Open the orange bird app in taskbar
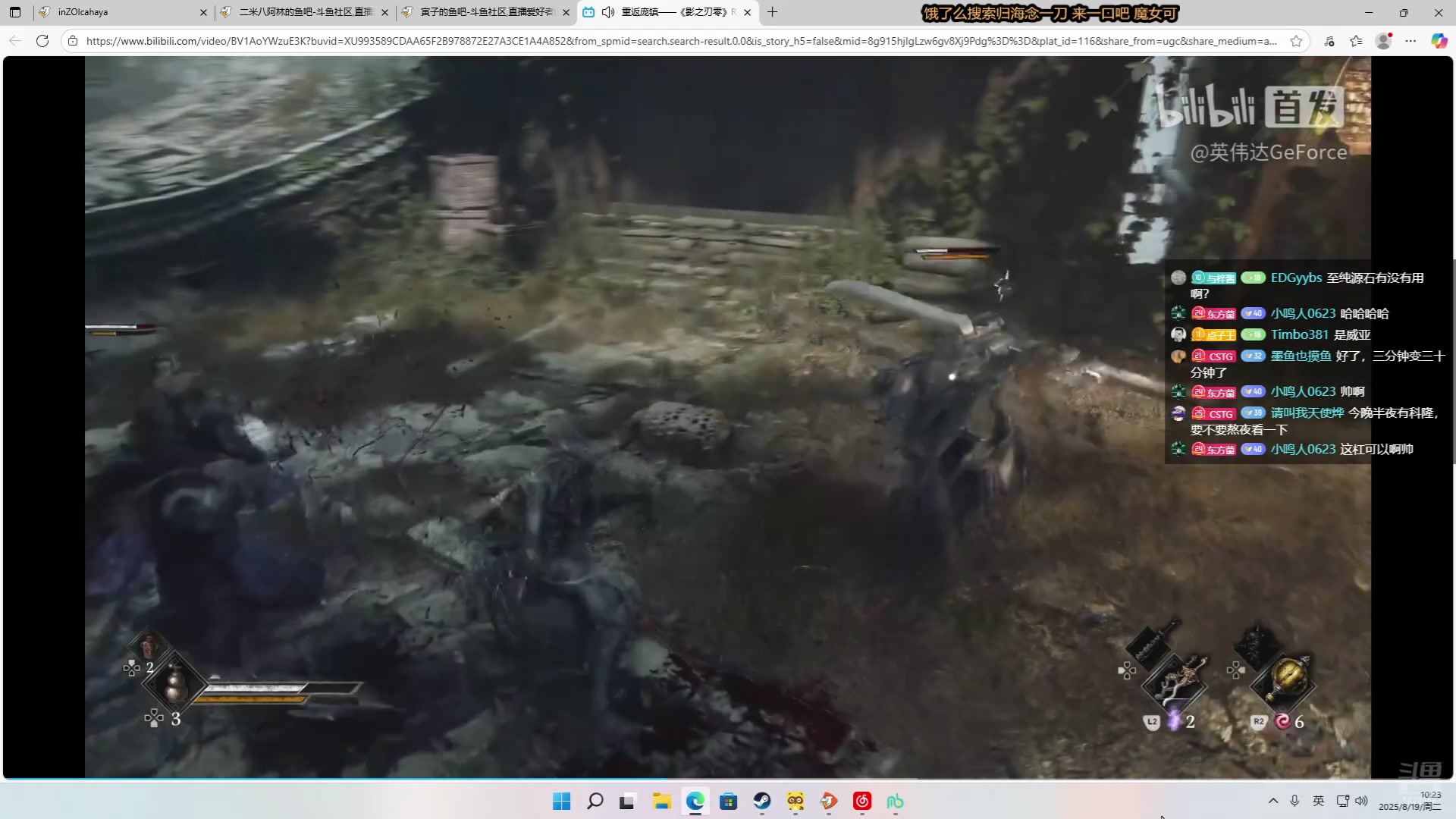The width and height of the screenshot is (1456, 819). pos(829,802)
